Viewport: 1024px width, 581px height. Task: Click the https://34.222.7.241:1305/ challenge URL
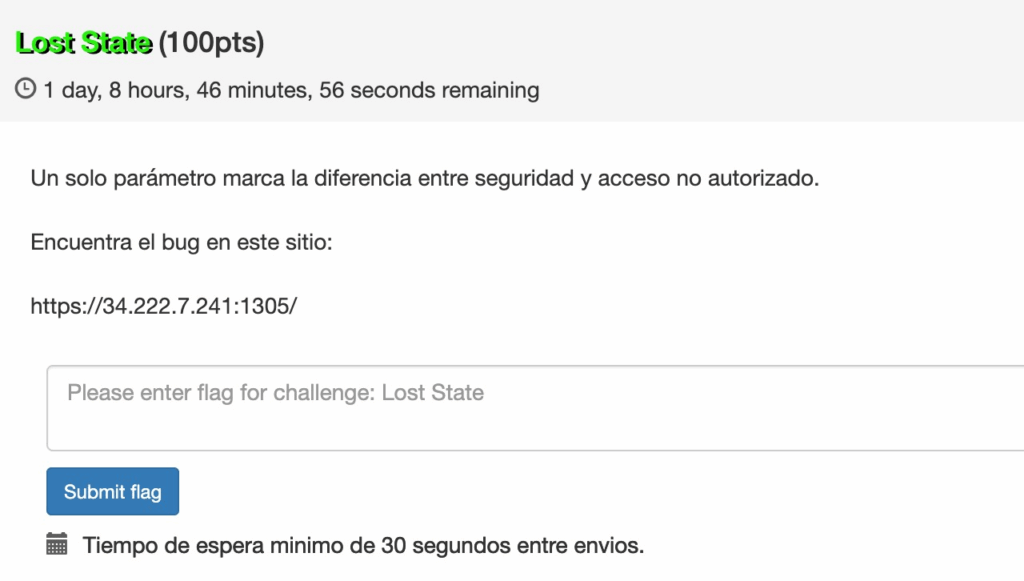click(164, 306)
